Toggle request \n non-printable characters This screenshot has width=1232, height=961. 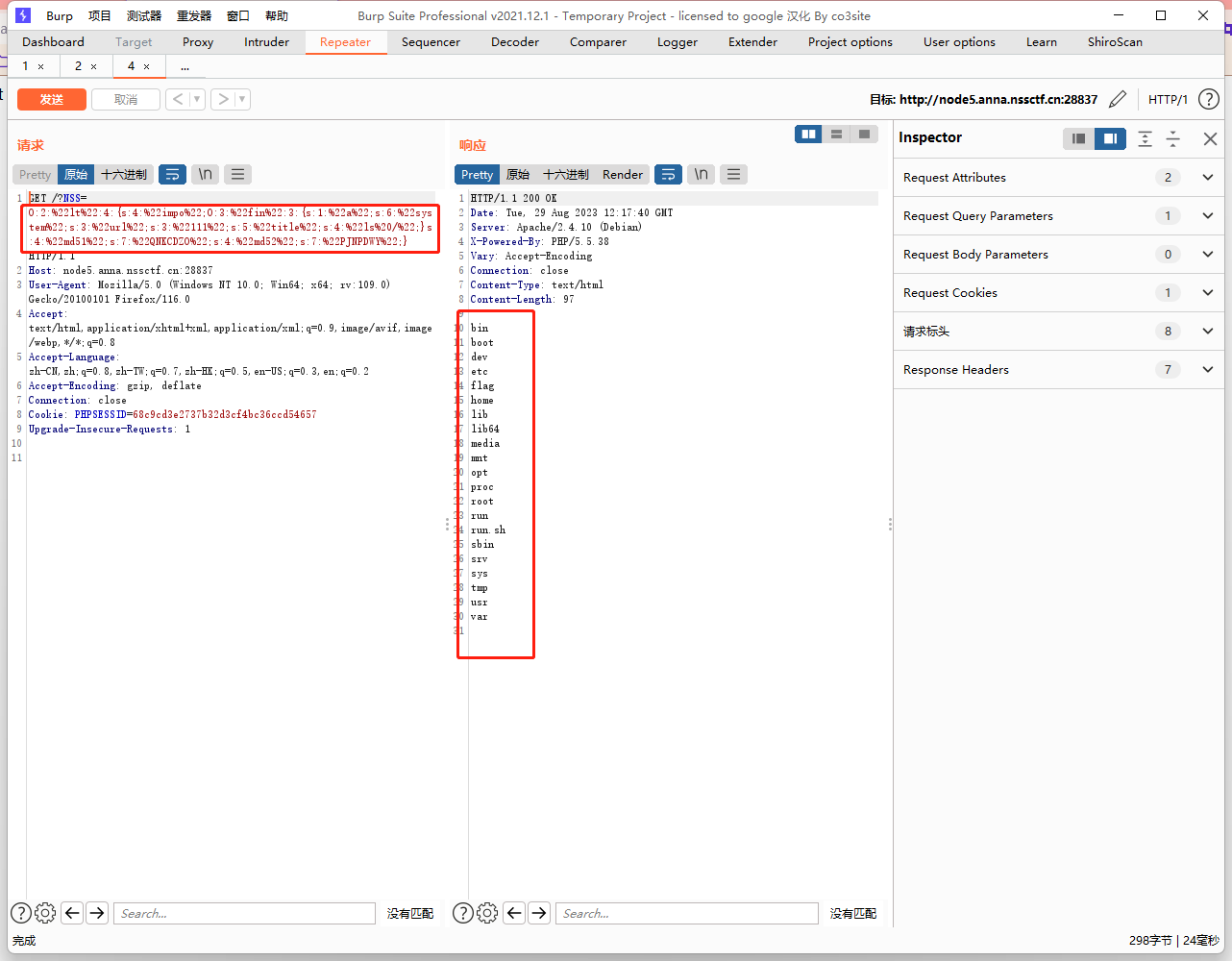(205, 174)
